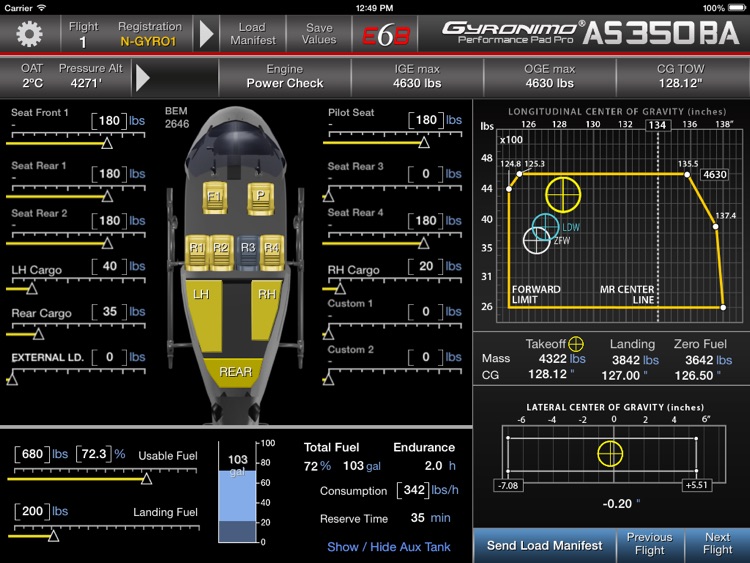Tap the cyan LDW marker on chart
This screenshot has height=563, width=750.
pos(545,227)
